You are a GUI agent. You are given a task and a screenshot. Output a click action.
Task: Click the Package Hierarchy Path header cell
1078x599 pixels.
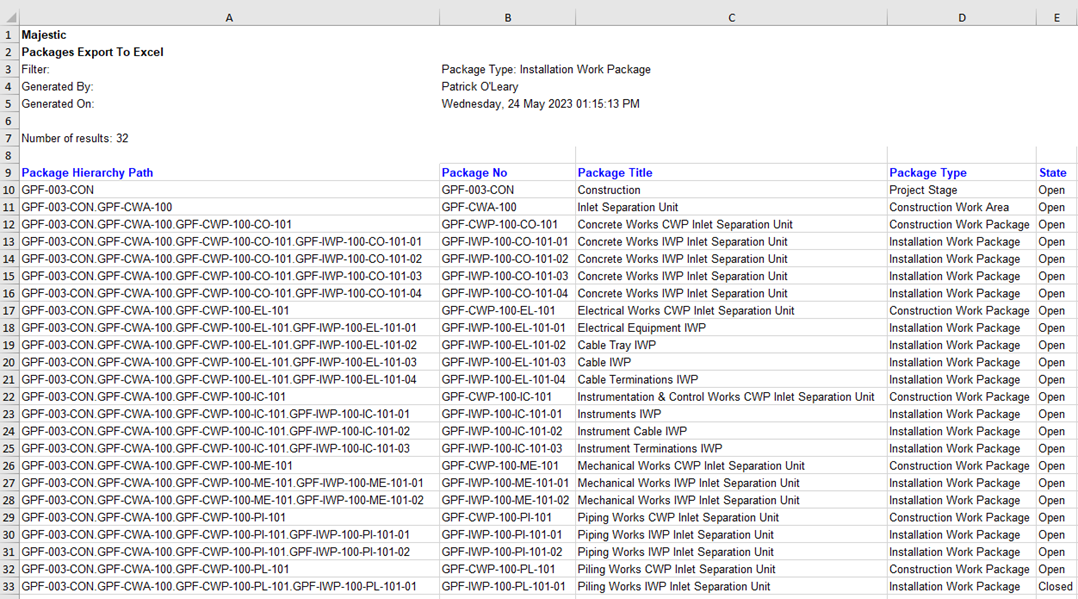[229, 173]
